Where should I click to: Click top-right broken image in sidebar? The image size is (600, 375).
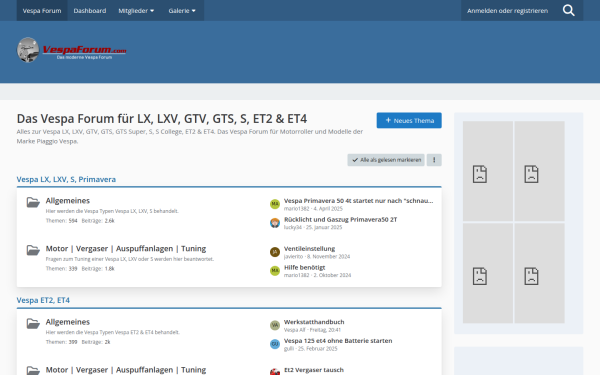pyautogui.click(x=540, y=171)
